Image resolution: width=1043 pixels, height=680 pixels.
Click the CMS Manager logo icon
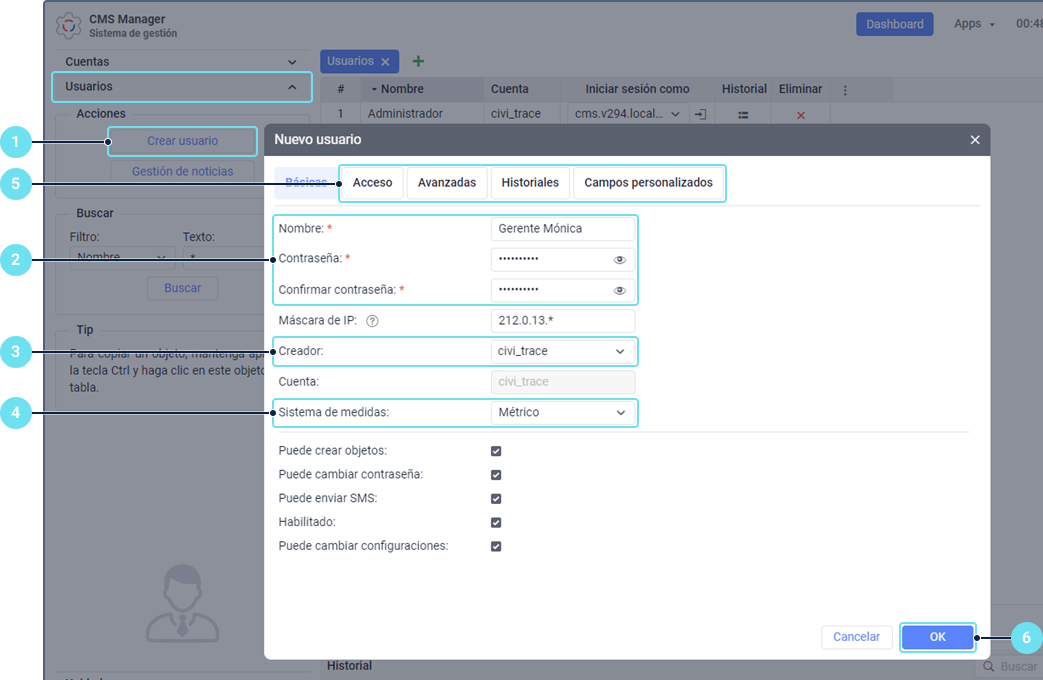pos(69,26)
